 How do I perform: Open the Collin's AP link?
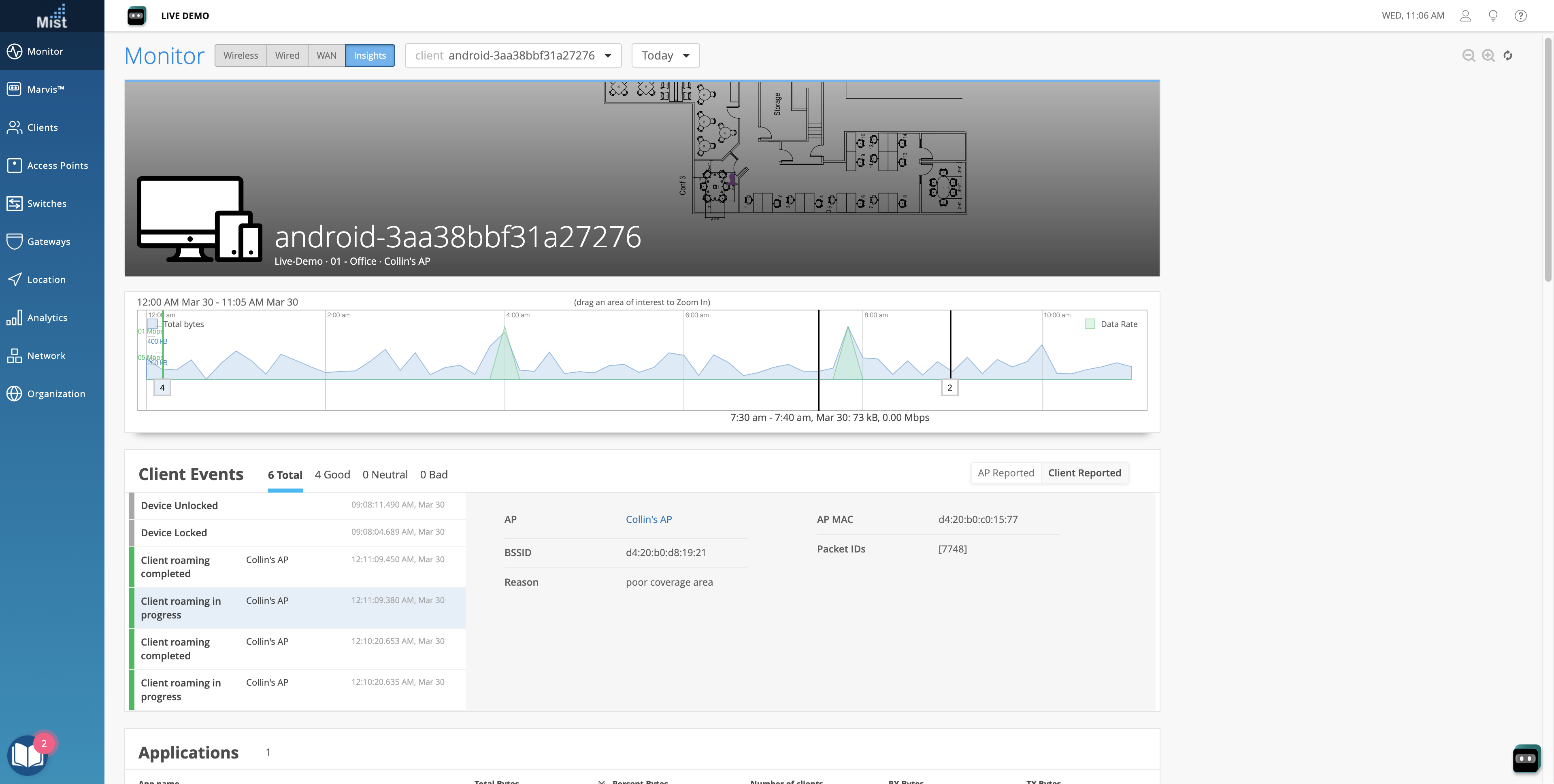coord(649,519)
